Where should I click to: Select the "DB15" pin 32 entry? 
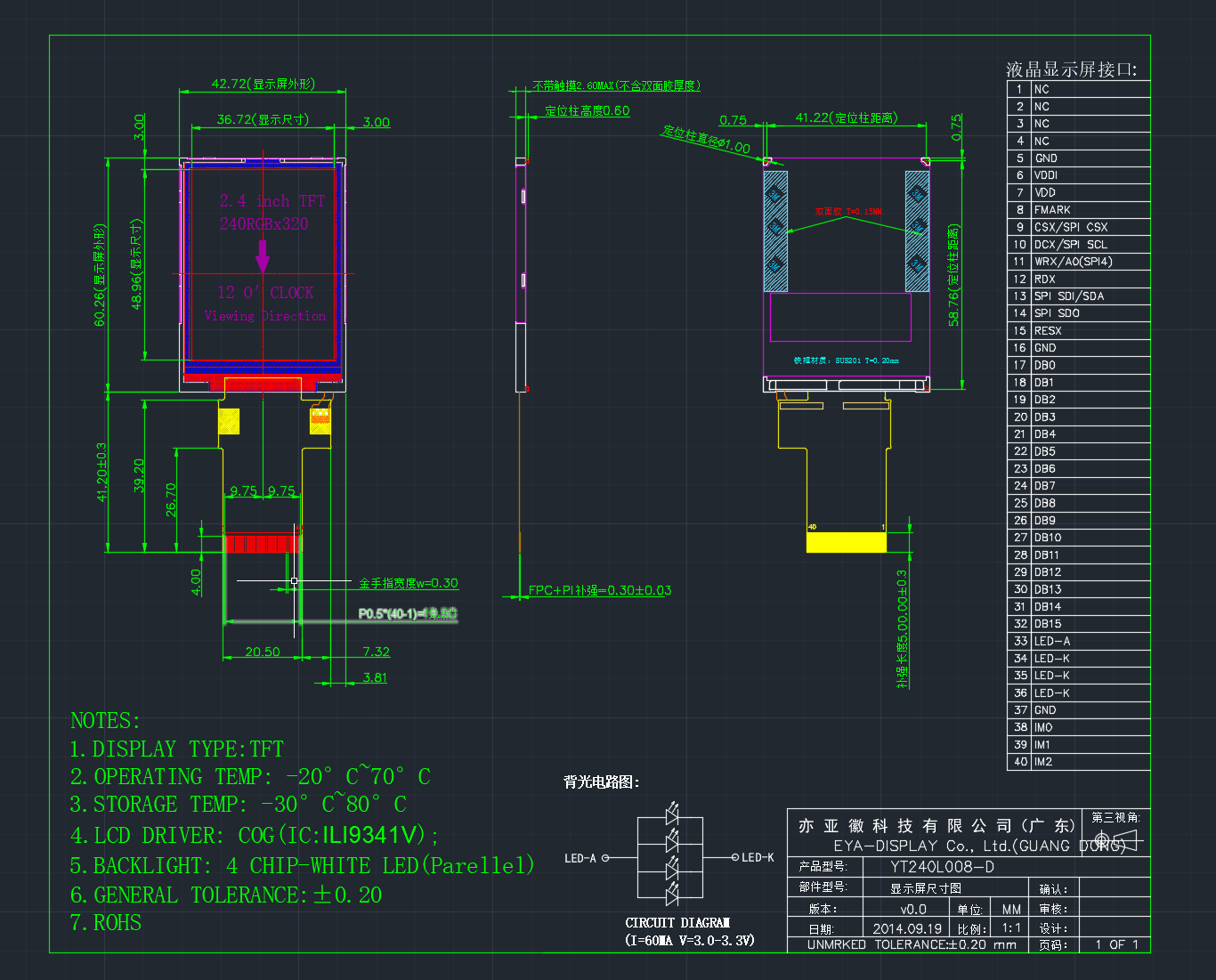point(1048,624)
